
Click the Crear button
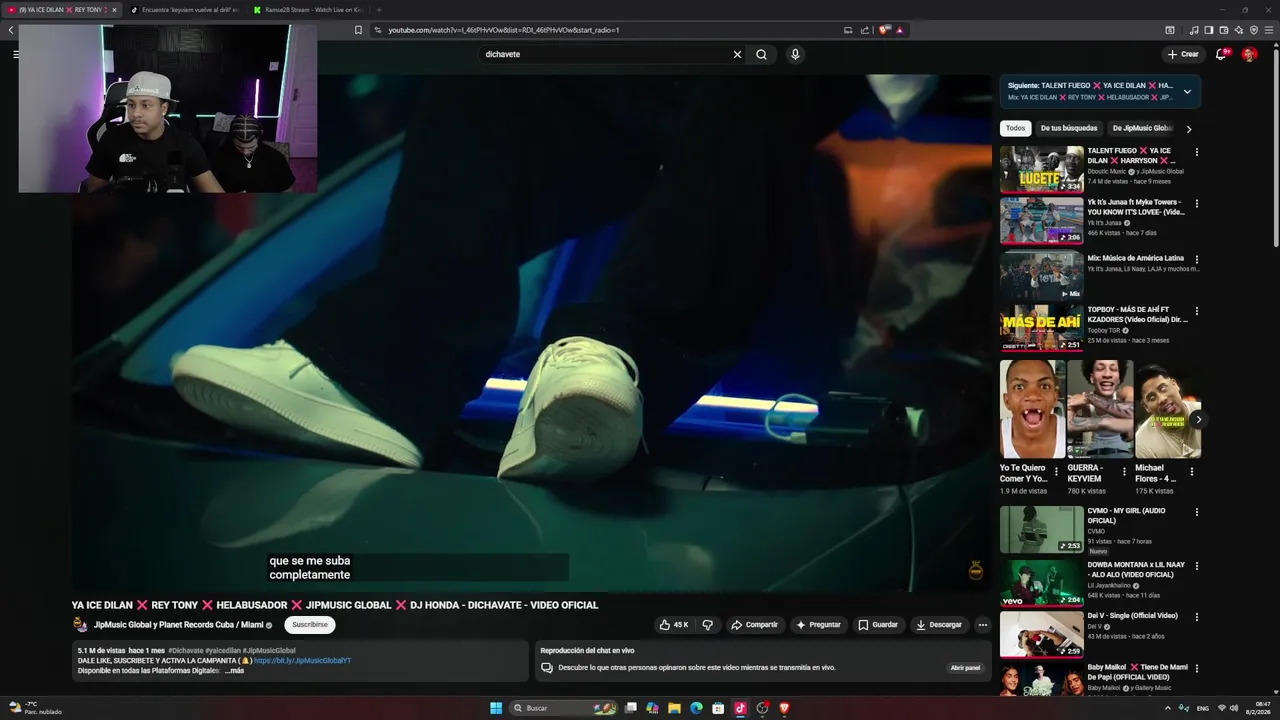point(1182,54)
